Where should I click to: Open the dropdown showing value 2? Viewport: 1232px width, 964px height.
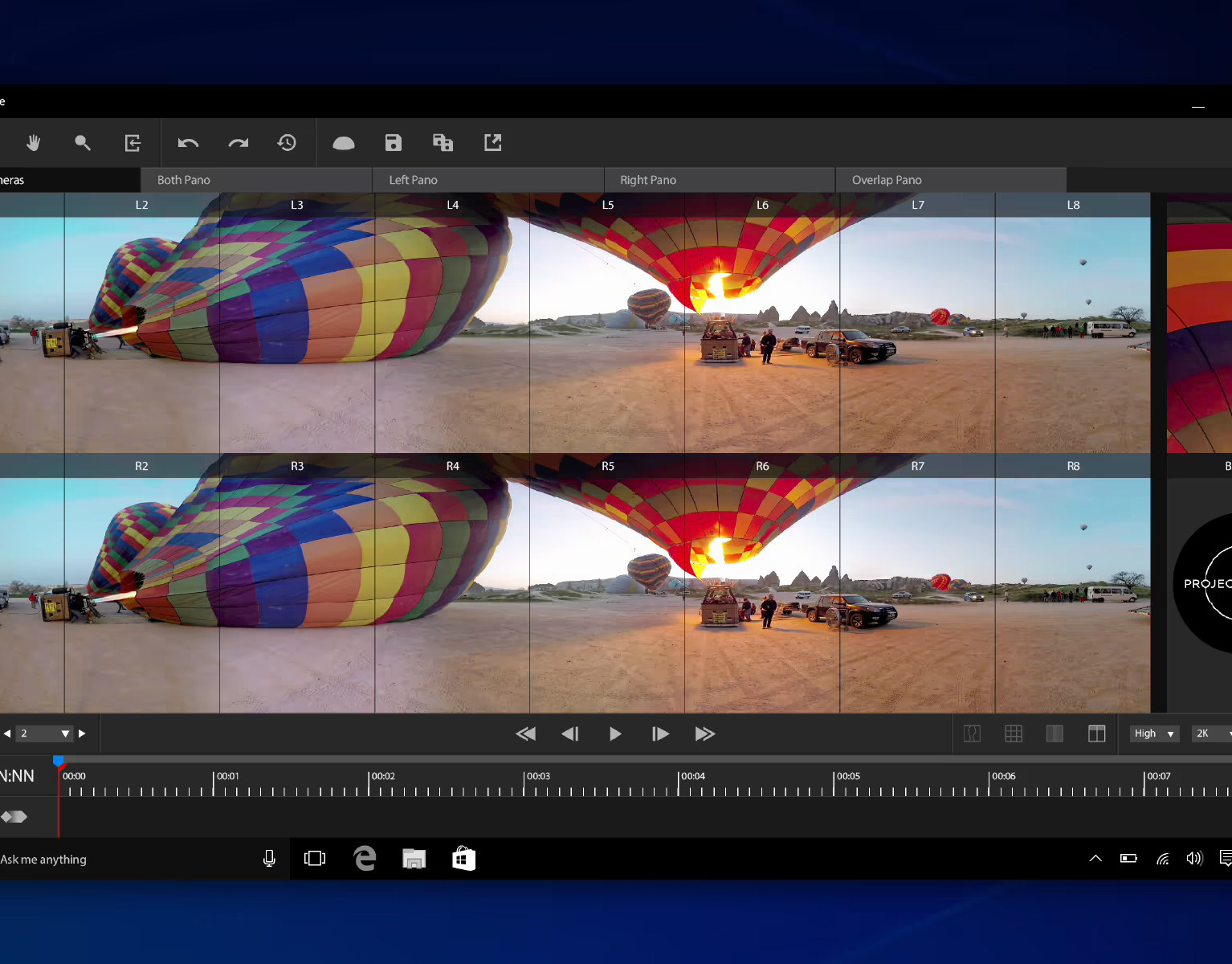tap(45, 733)
